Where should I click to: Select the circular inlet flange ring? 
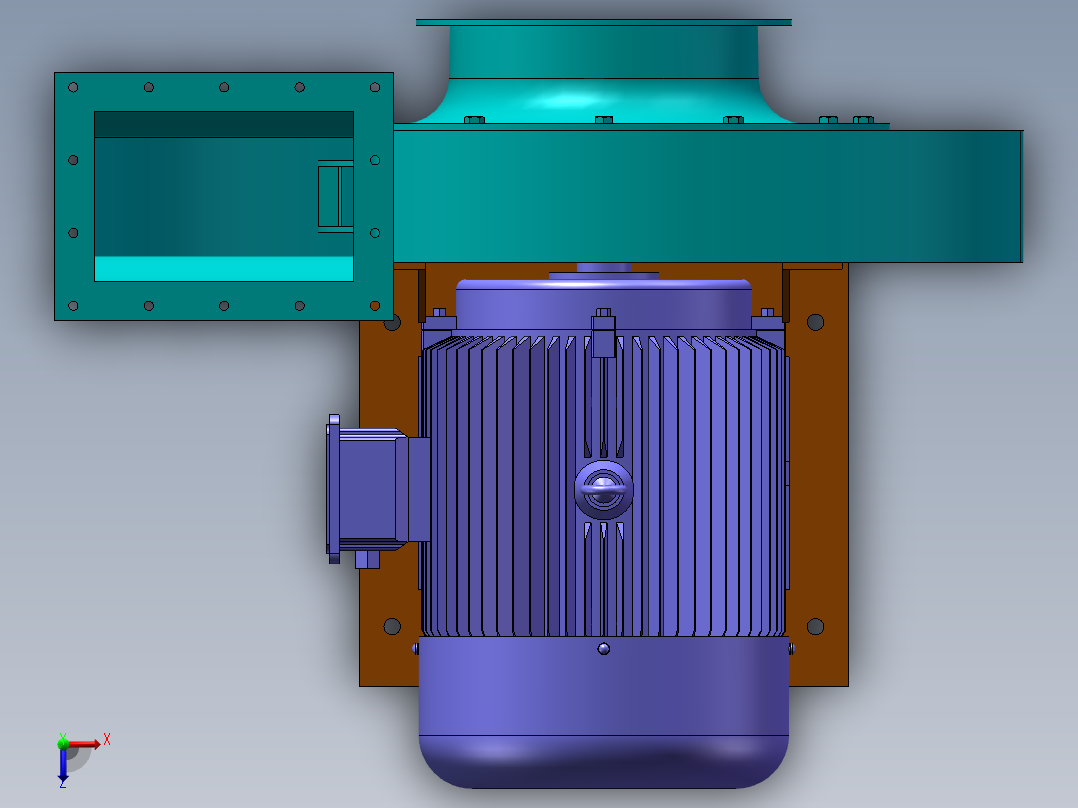pyautogui.click(x=604, y=23)
